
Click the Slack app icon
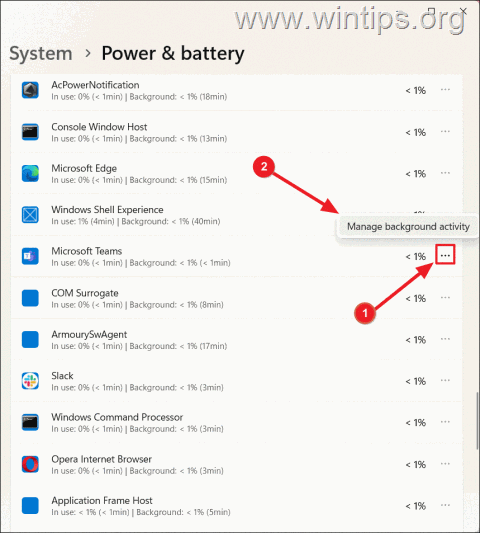[x=30, y=381]
